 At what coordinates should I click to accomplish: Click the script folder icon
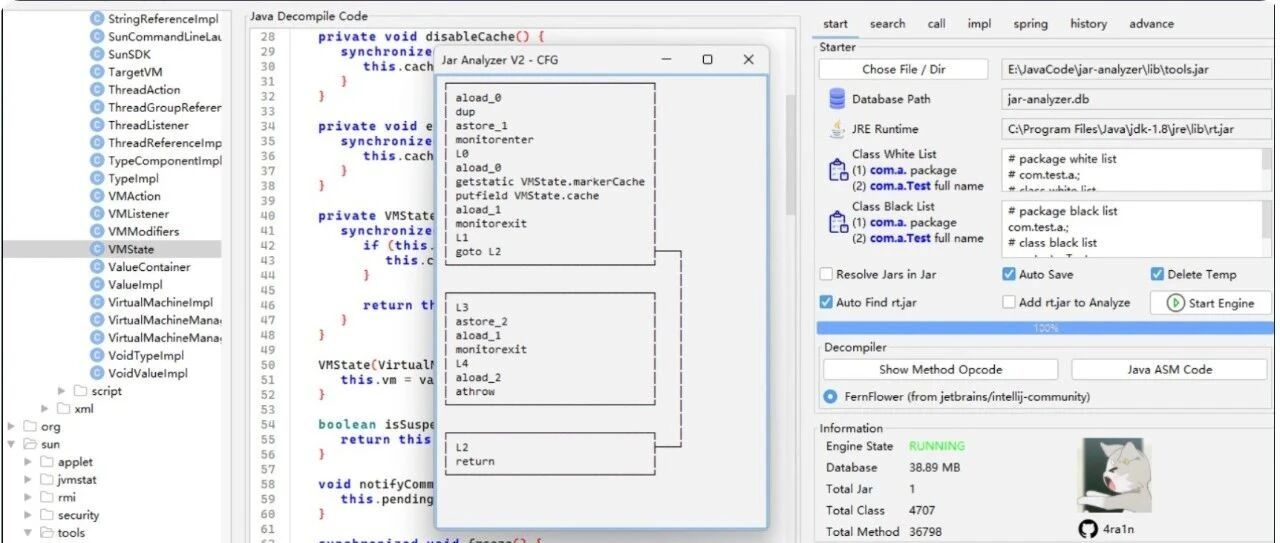[x=80, y=391]
